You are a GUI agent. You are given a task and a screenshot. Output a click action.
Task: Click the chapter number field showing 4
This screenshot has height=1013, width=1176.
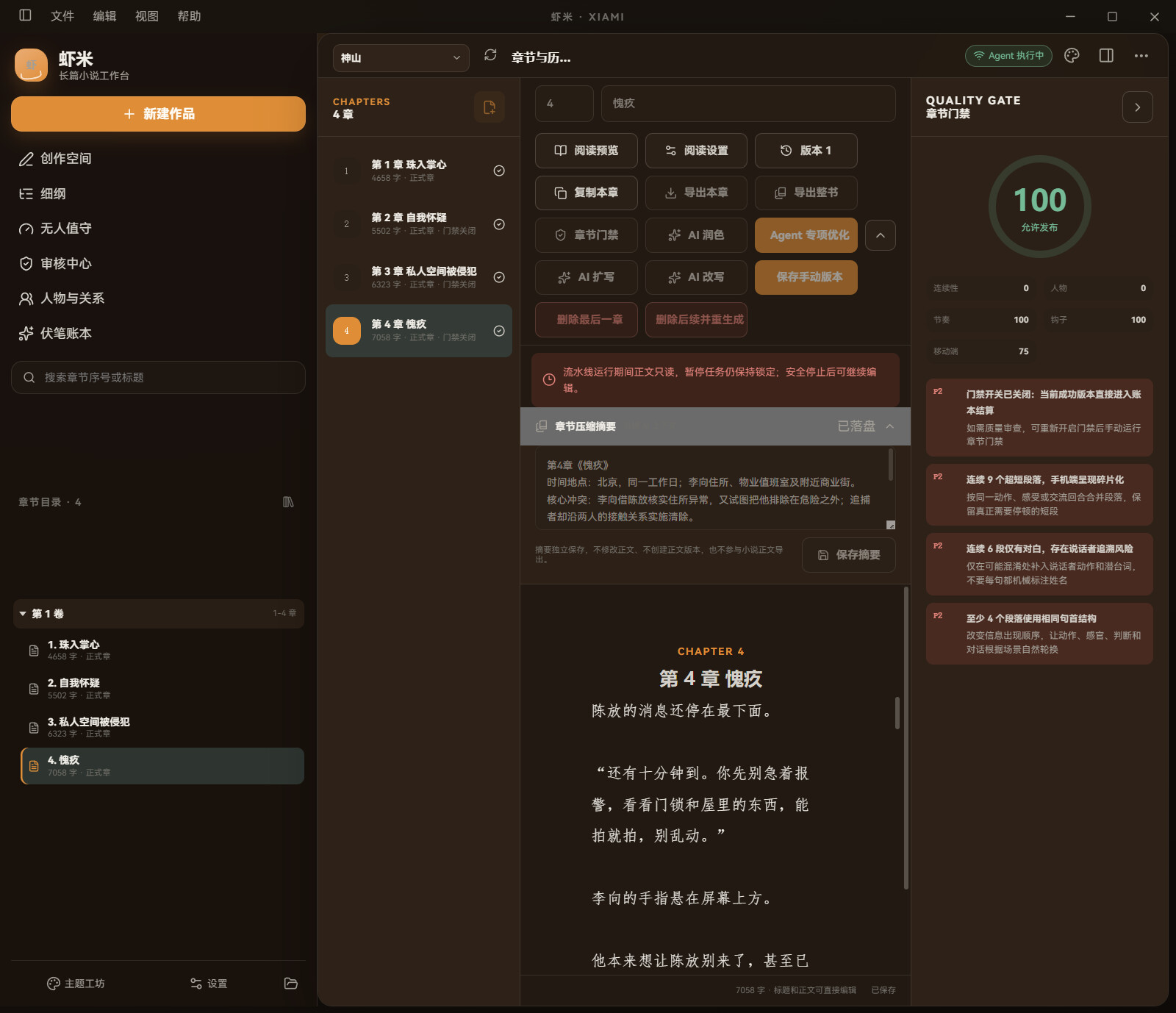[x=564, y=104]
